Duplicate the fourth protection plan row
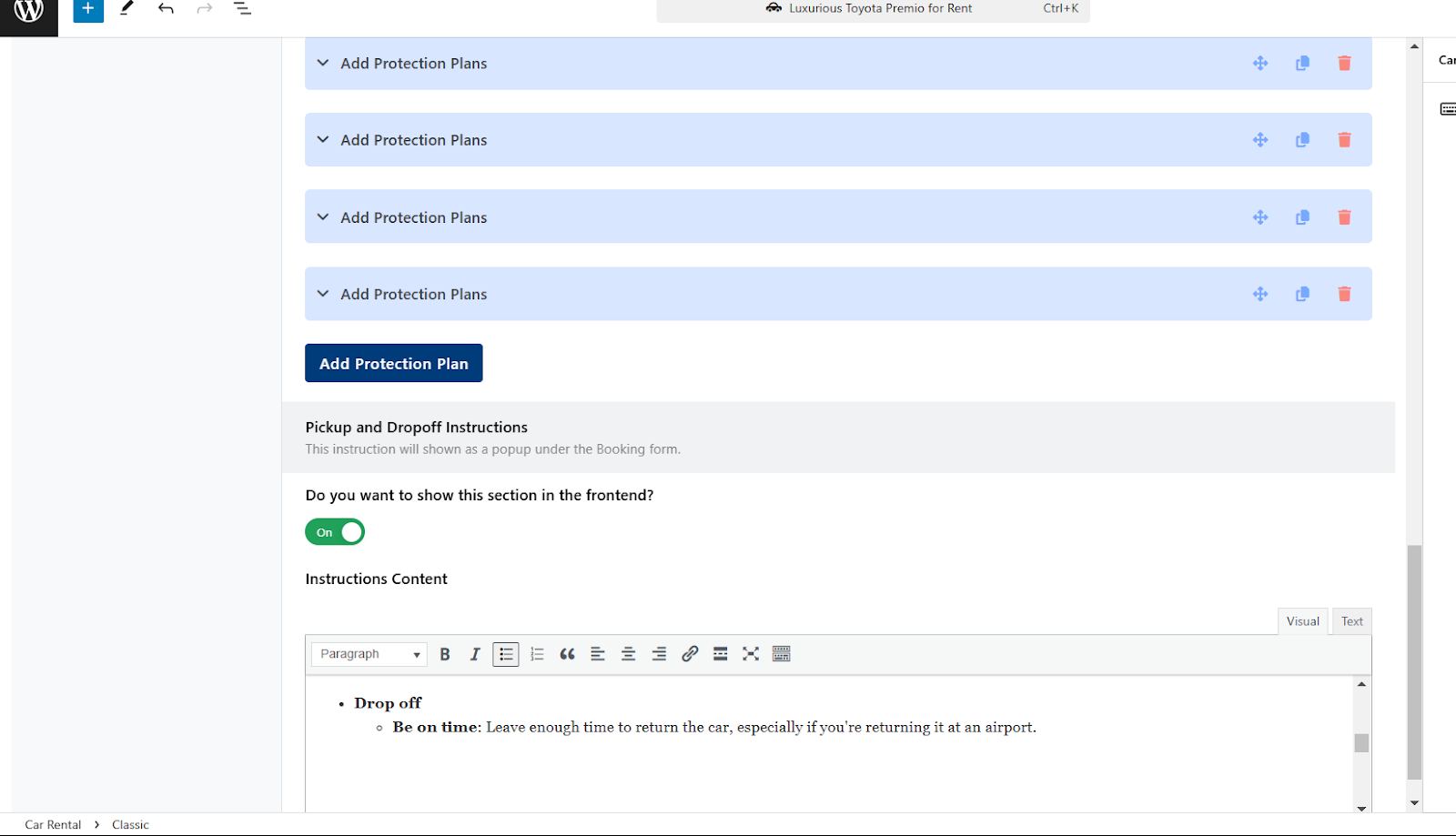 pyautogui.click(x=1302, y=294)
